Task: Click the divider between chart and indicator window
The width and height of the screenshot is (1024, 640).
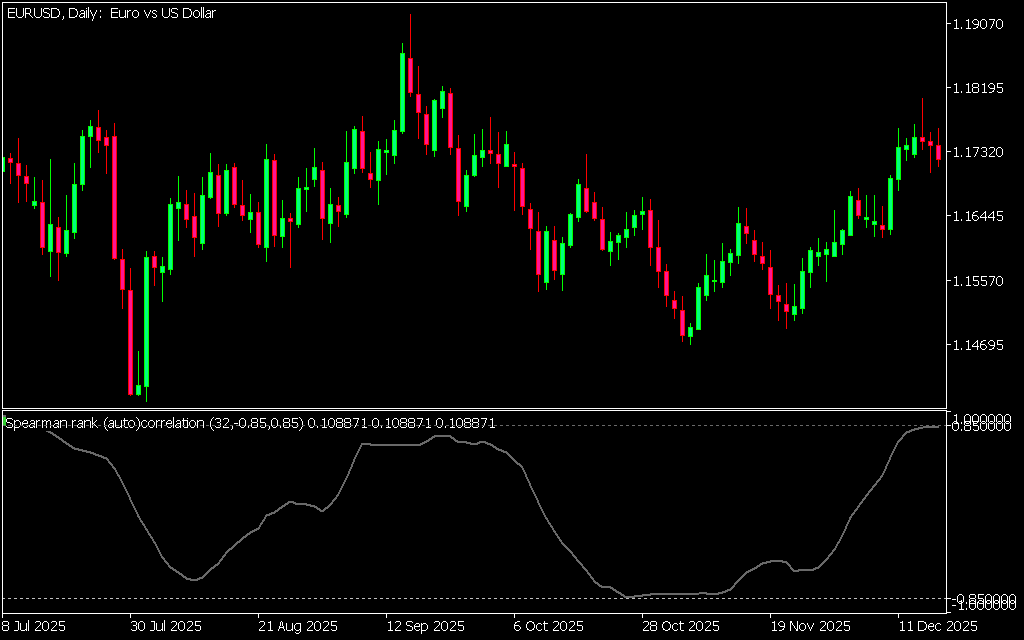Action: pyautogui.click(x=474, y=409)
